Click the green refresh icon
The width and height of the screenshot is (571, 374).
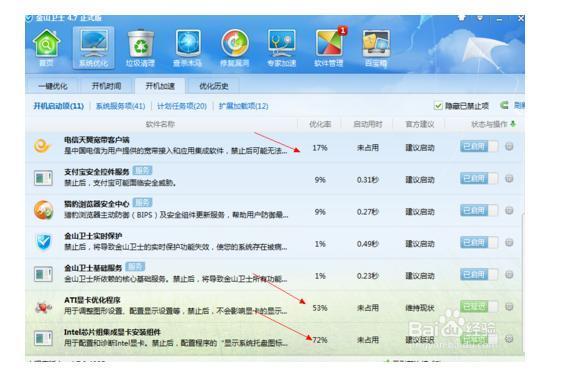coord(504,105)
